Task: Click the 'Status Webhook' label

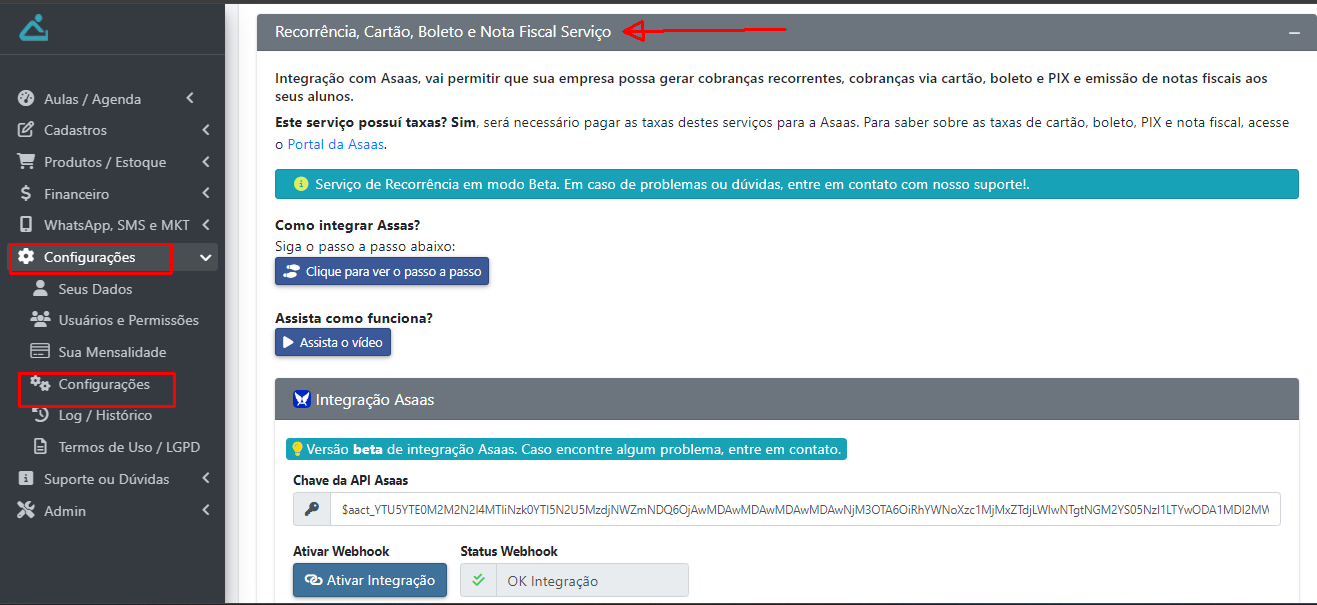Action: 509,551
